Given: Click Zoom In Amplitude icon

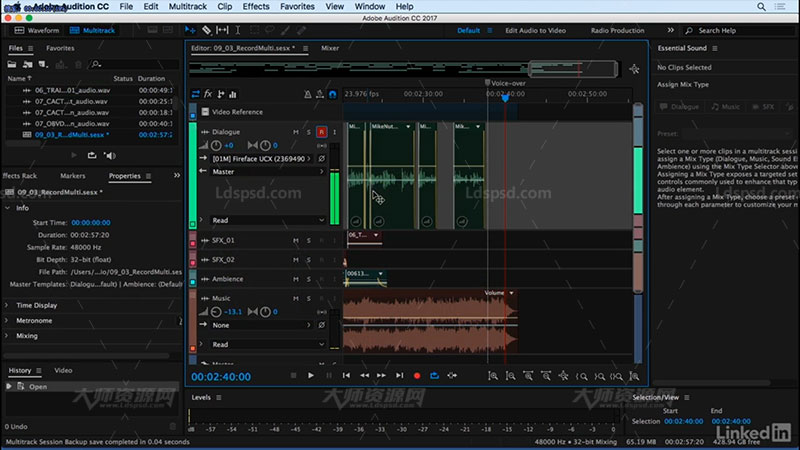Looking at the screenshot, I should (493, 376).
